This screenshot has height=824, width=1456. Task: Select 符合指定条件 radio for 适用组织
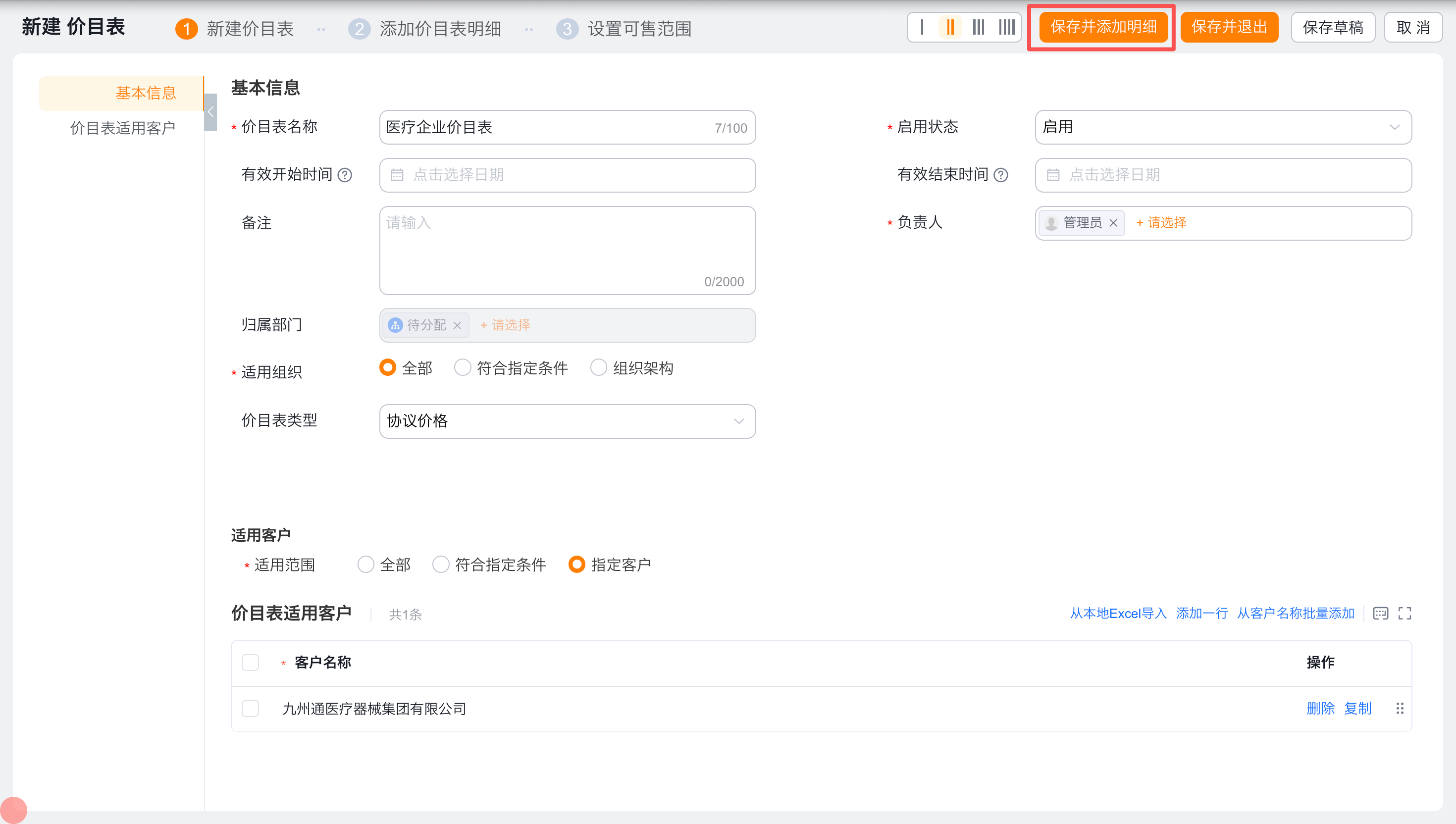[463, 368]
